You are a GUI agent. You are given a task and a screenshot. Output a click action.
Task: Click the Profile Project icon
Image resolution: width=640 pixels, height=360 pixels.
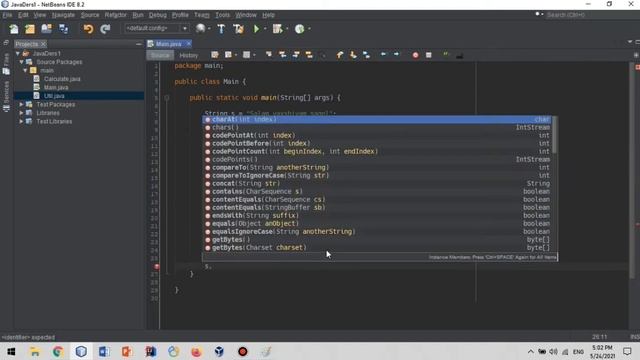click(300, 29)
